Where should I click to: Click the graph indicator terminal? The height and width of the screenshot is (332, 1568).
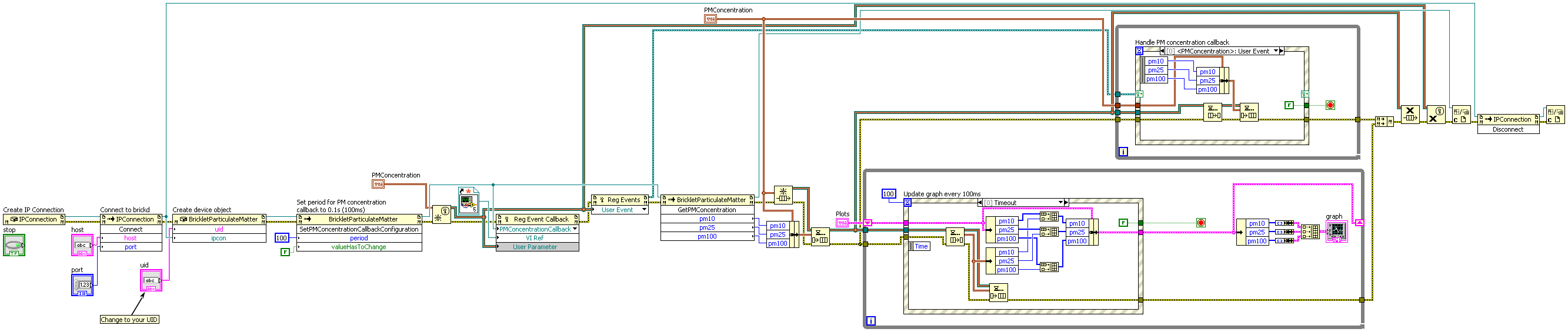1337,232
